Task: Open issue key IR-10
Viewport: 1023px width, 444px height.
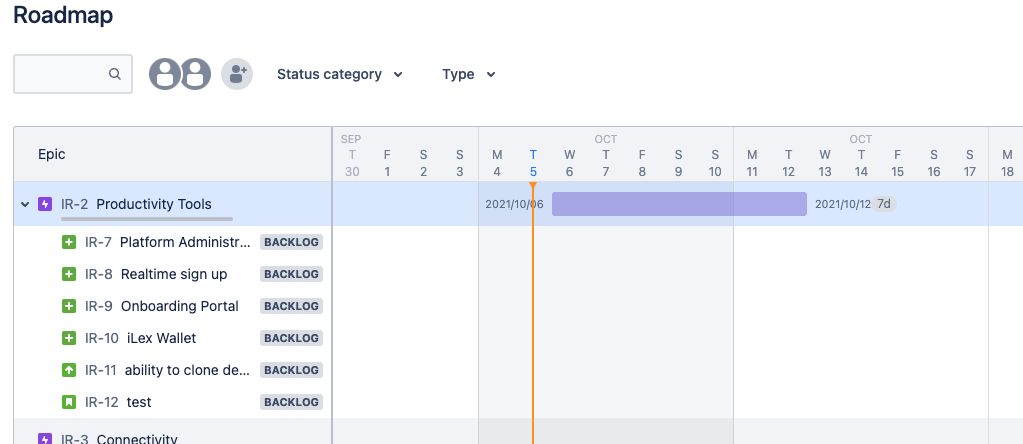Action: point(102,338)
